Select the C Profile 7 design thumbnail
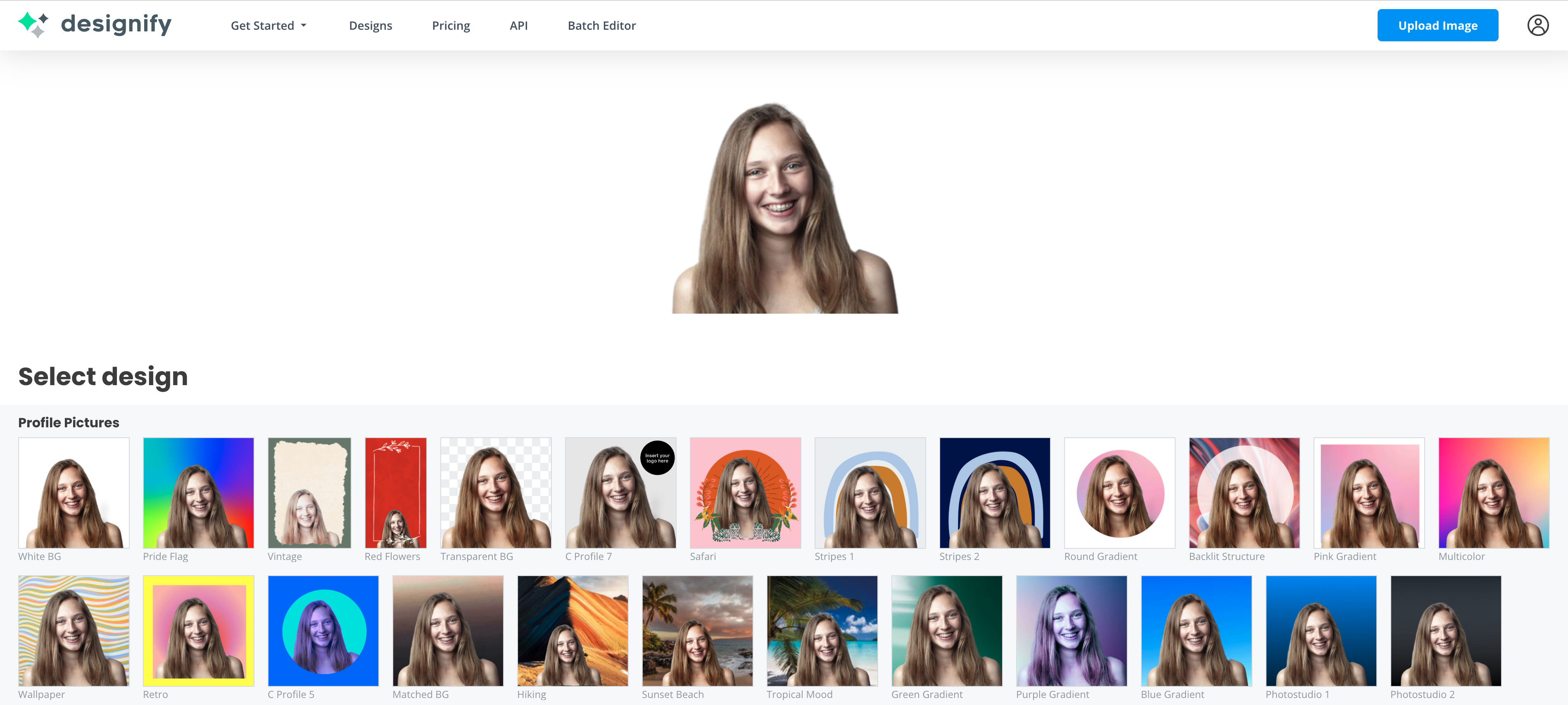This screenshot has height=705, width=1568. coord(620,493)
